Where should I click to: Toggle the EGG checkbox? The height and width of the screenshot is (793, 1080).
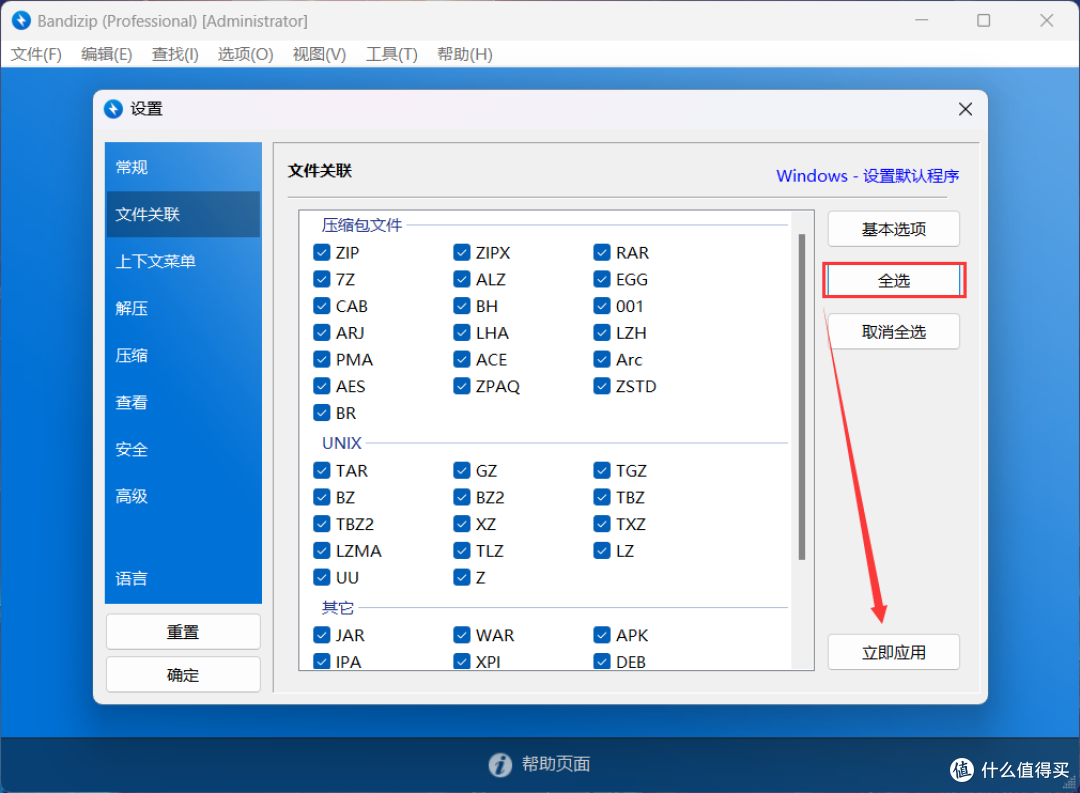pos(602,279)
